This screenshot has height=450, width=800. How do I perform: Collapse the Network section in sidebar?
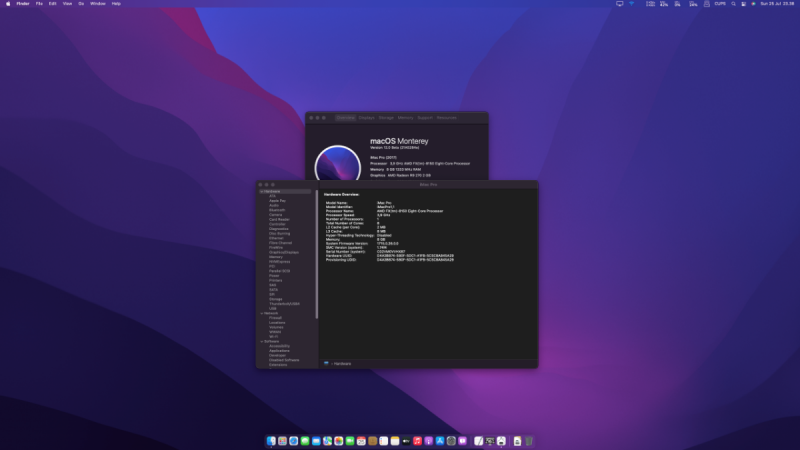(x=261, y=313)
